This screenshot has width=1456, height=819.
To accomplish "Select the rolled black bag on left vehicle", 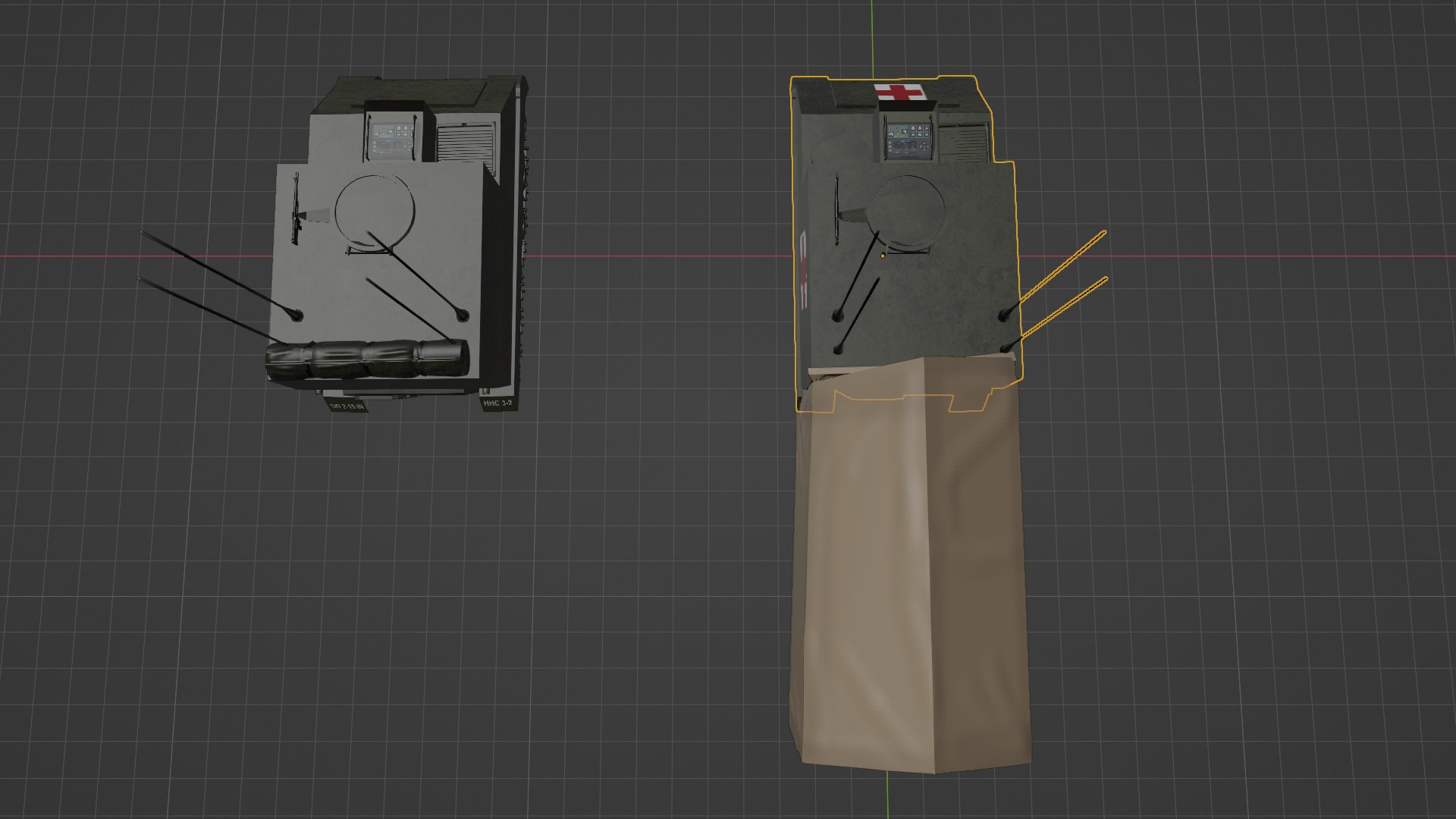I will [x=367, y=359].
